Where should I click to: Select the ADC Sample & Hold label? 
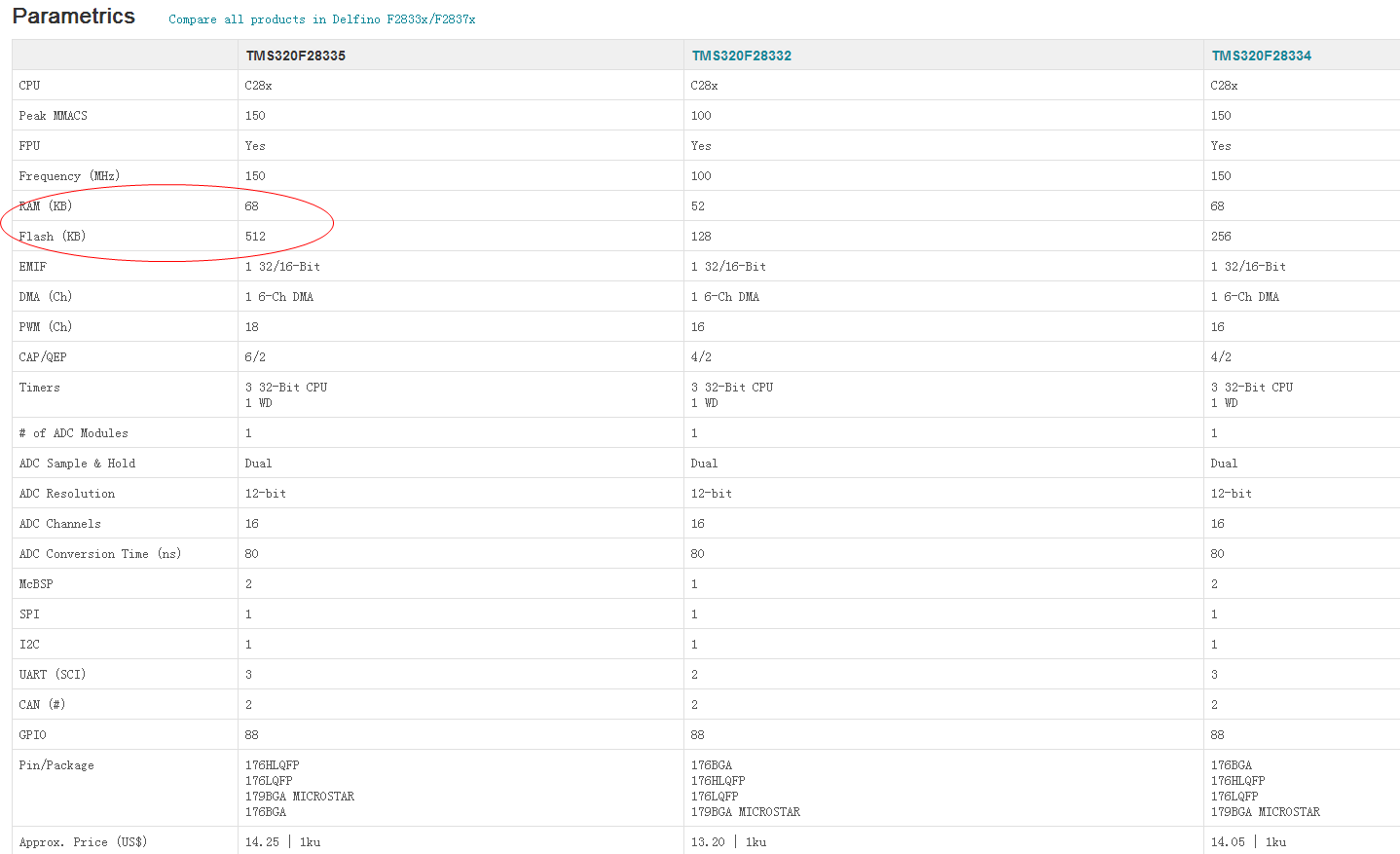[77, 464]
